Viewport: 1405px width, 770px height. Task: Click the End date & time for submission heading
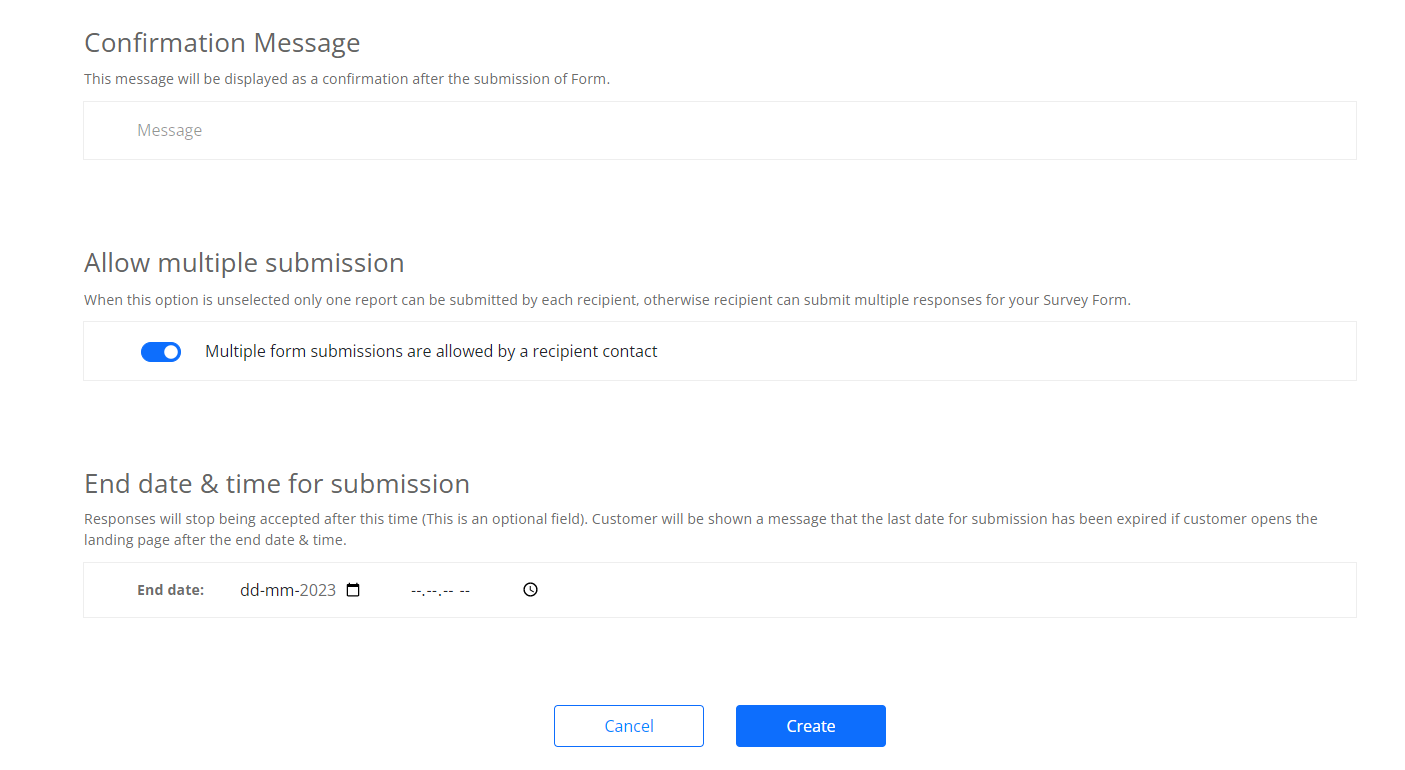click(x=277, y=484)
